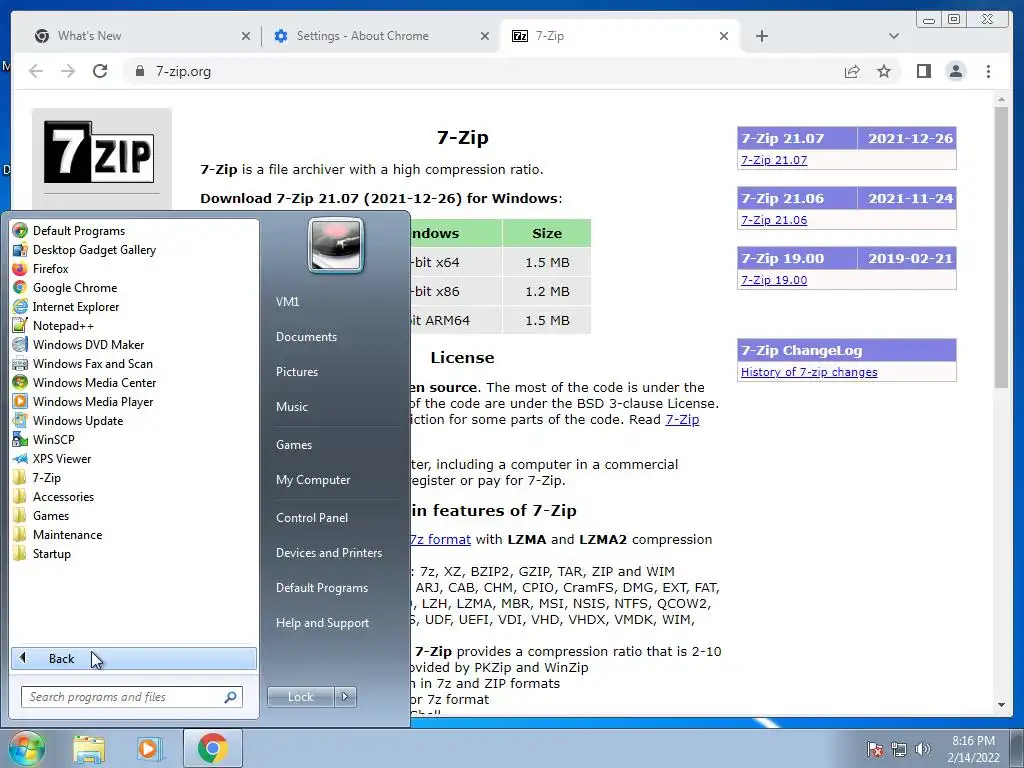Viewport: 1024px width, 768px height.
Task: Open the tab search dropdown
Action: [894, 36]
